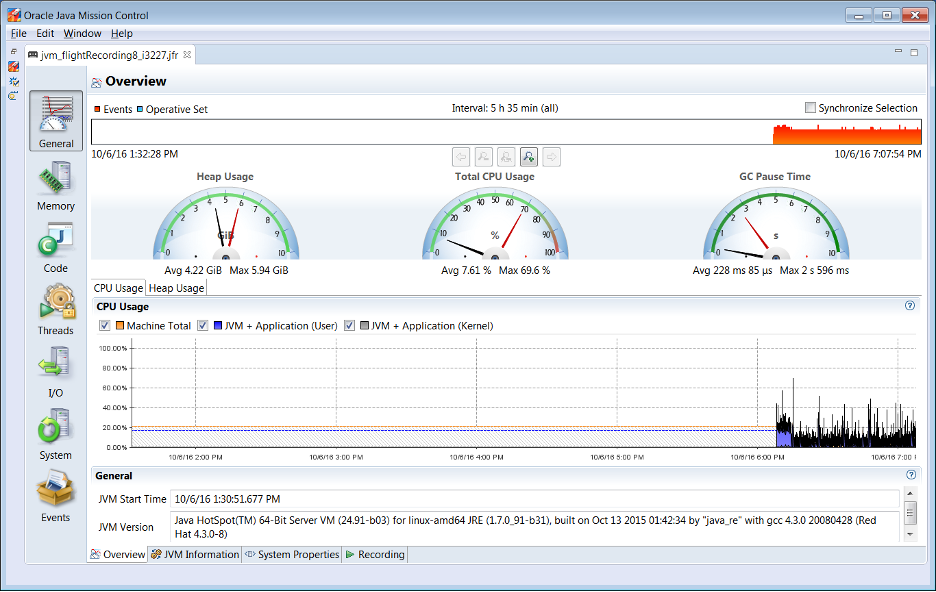
Task: Switch to Recording tab
Action: click(x=375, y=554)
